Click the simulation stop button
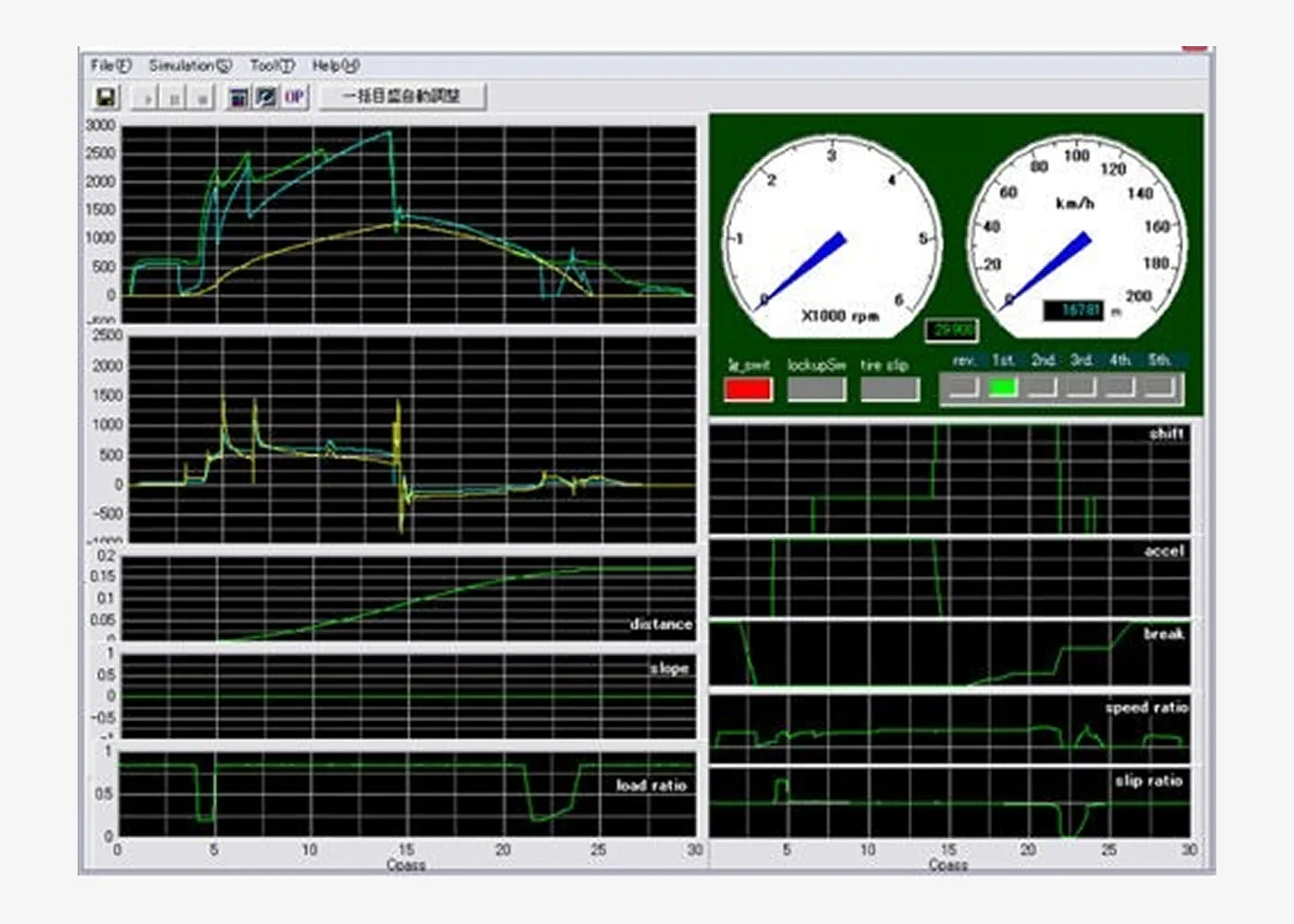This screenshot has height=924, width=1294. [x=201, y=97]
